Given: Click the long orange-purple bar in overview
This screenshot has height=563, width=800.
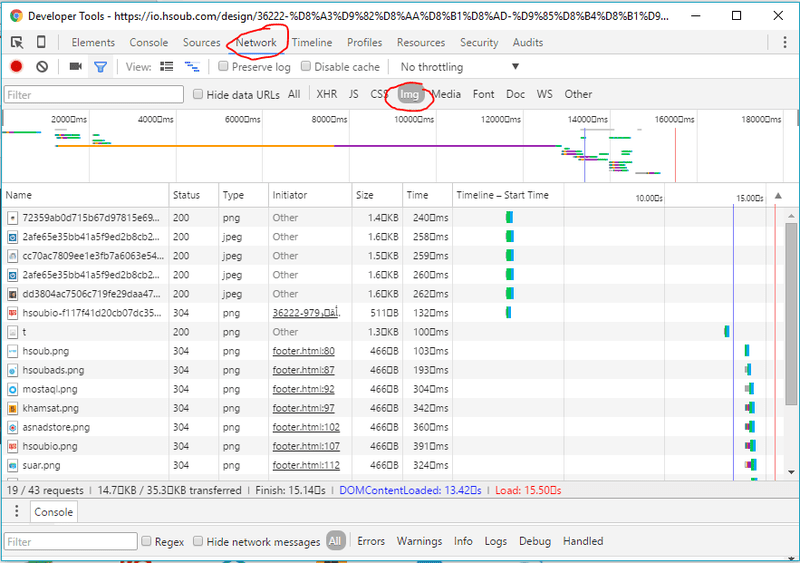Looking at the screenshot, I should [308, 146].
